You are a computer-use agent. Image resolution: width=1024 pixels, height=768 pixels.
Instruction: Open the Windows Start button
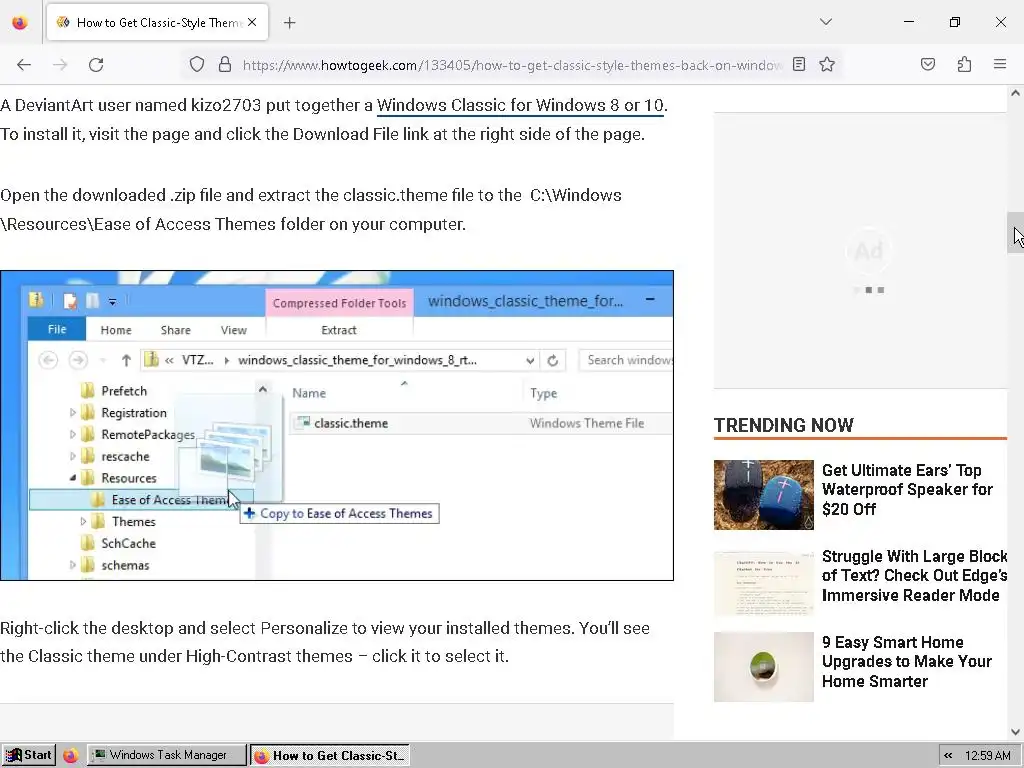29,755
